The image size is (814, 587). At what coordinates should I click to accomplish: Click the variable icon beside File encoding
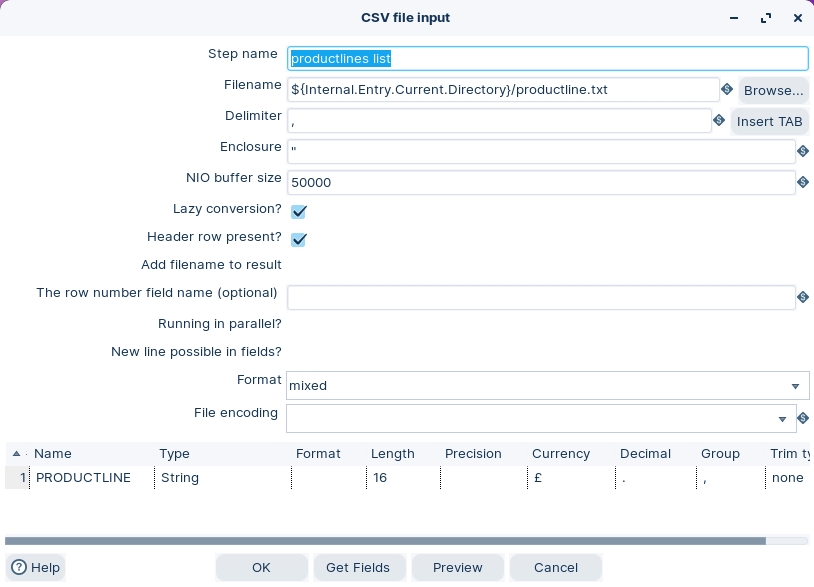coord(803,418)
